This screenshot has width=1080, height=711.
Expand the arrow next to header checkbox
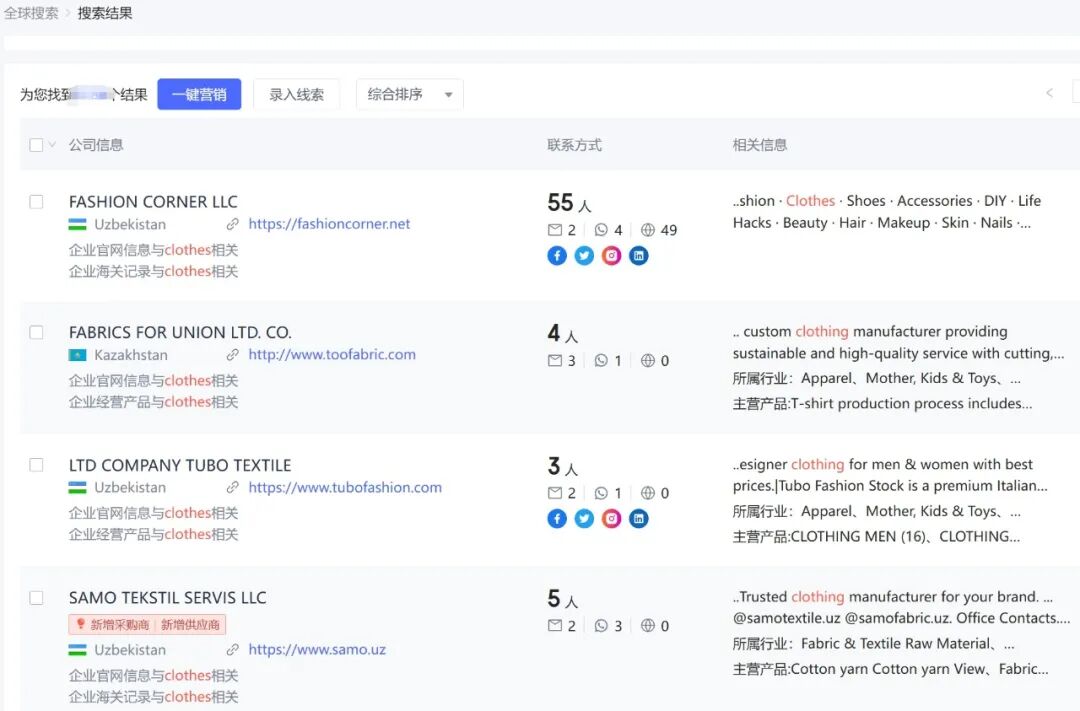(x=52, y=145)
